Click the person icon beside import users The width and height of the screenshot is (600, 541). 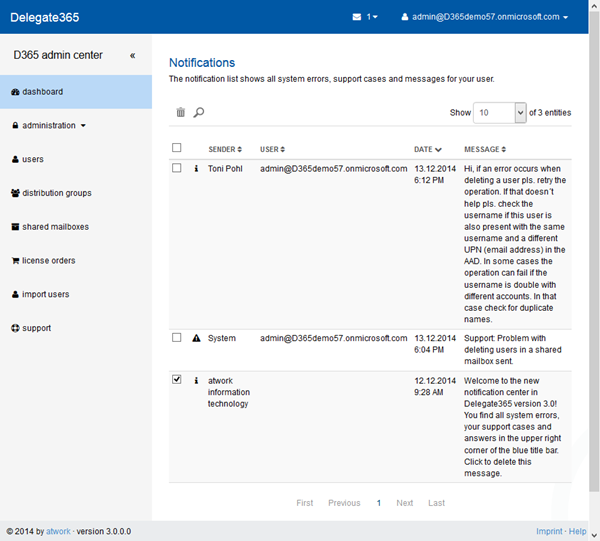pos(15,294)
